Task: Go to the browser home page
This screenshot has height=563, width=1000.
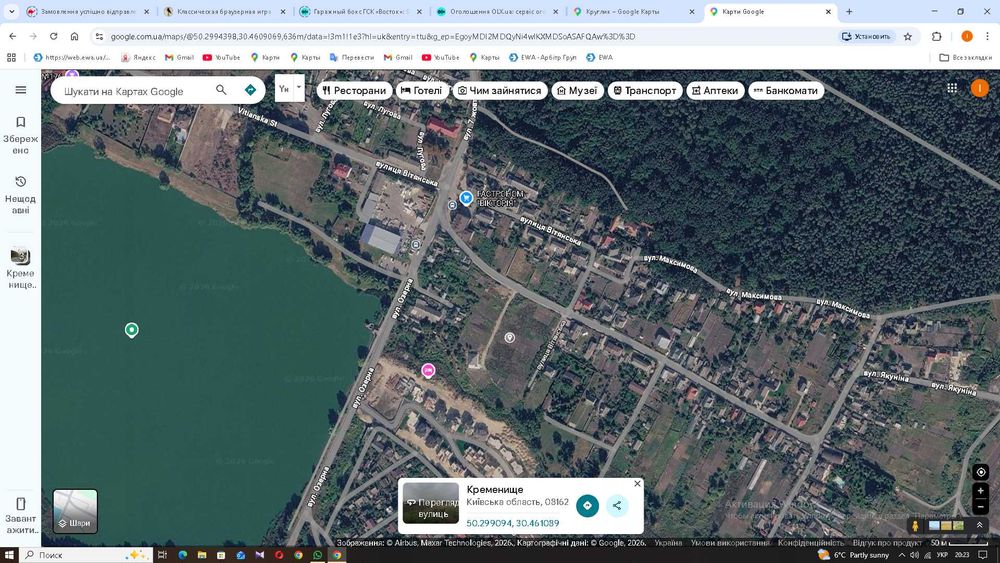Action: pyautogui.click(x=75, y=36)
